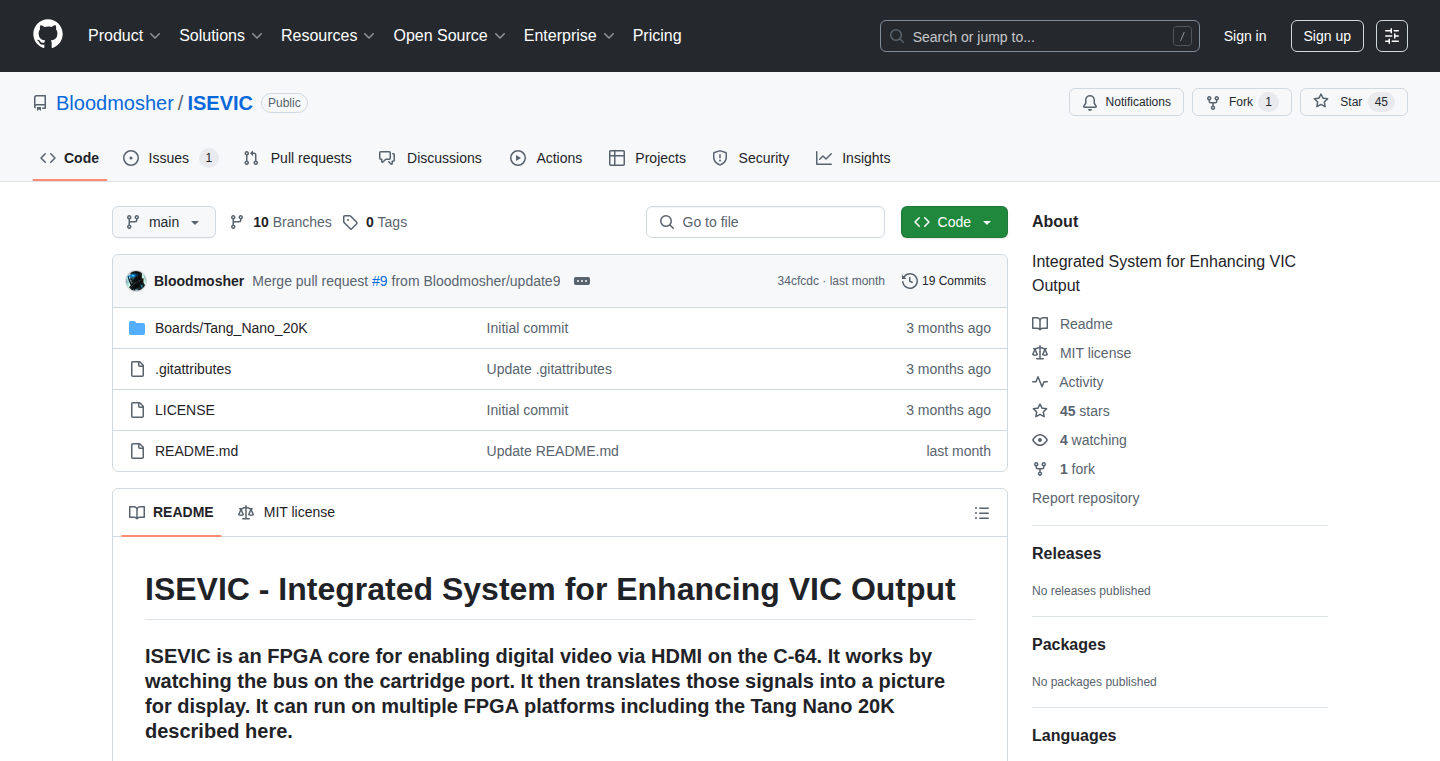
Task: Open the .gitattributes file
Action: (193, 369)
